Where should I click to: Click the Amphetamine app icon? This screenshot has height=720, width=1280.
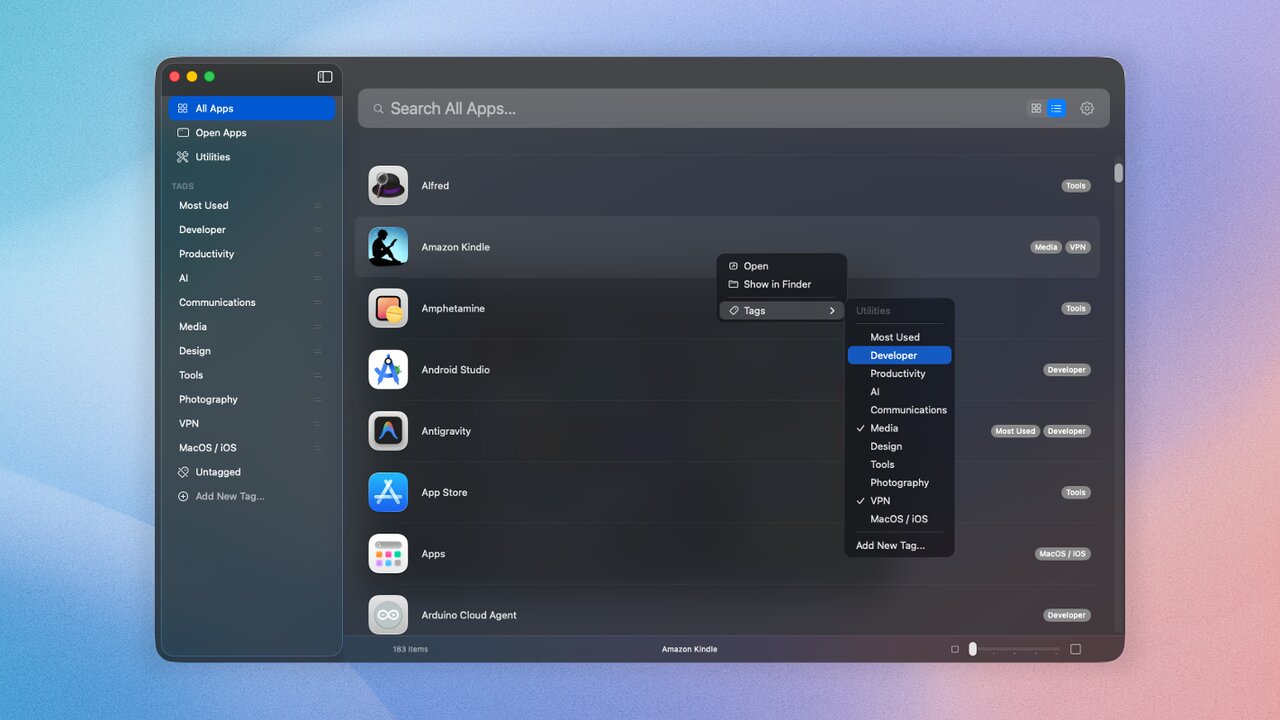(388, 308)
